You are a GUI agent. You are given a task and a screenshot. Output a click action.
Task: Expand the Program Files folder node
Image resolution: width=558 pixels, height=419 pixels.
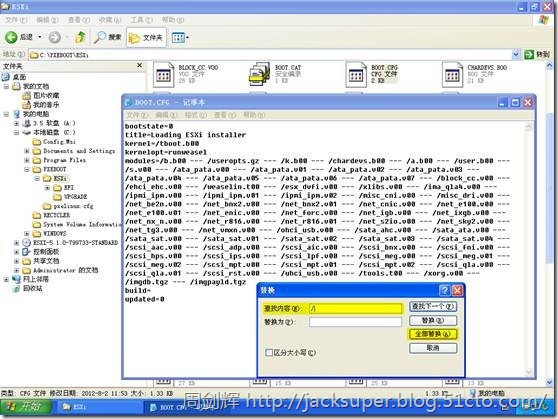[27, 160]
